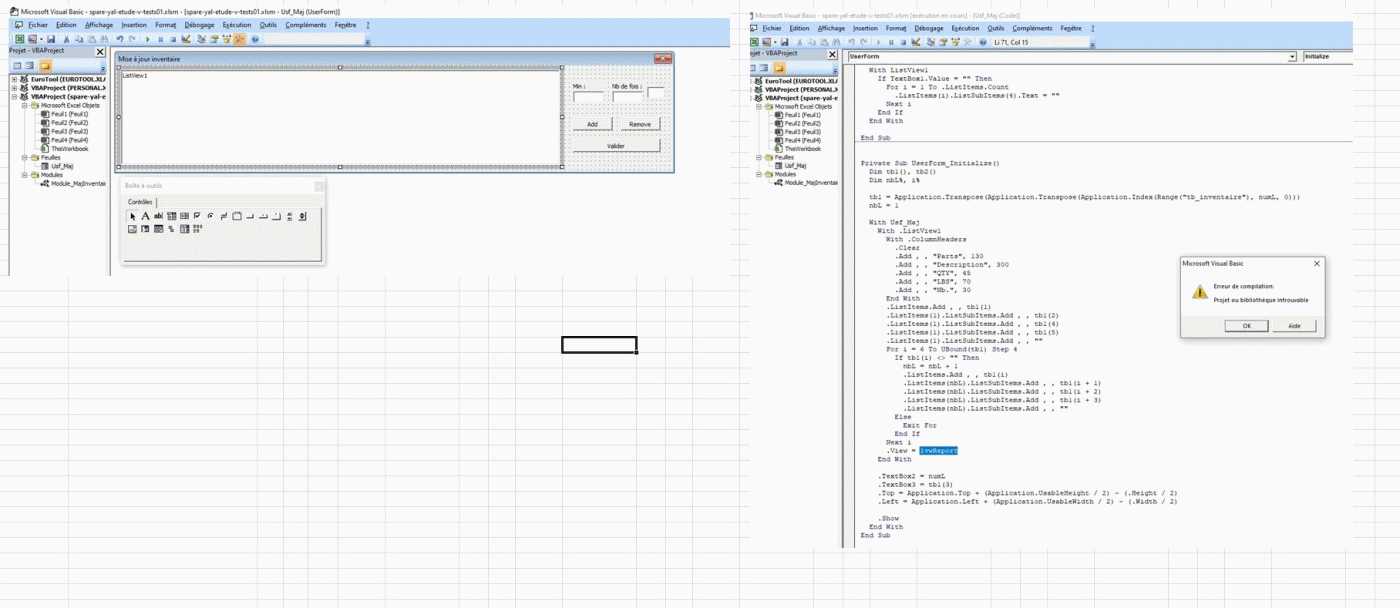Image resolution: width=1400 pixels, height=608 pixels.
Task: Collapse the Microsoft Excel Objets folder in left panel
Action: tap(24, 105)
